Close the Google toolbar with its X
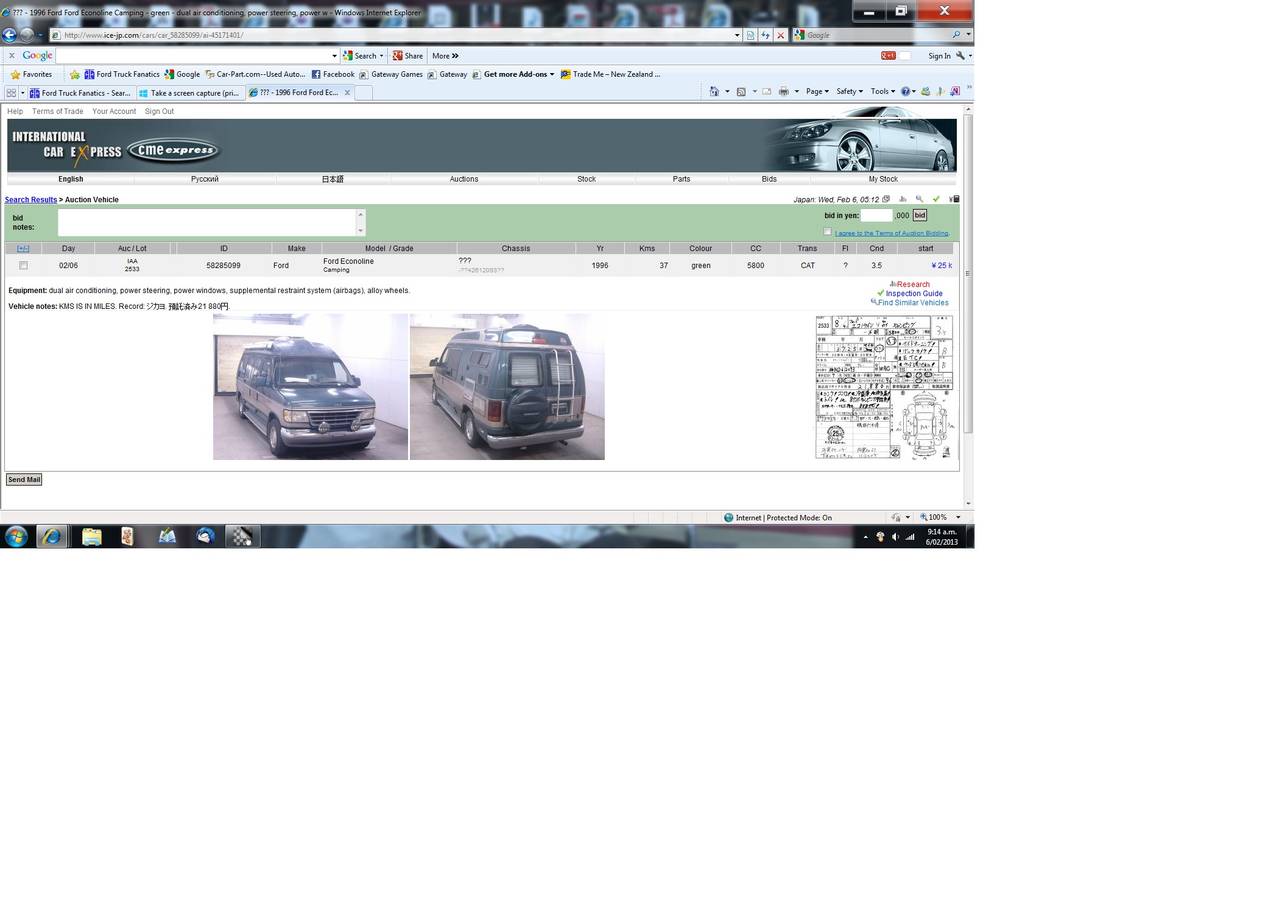Screen dimensions: 1279x906 pos(11,56)
